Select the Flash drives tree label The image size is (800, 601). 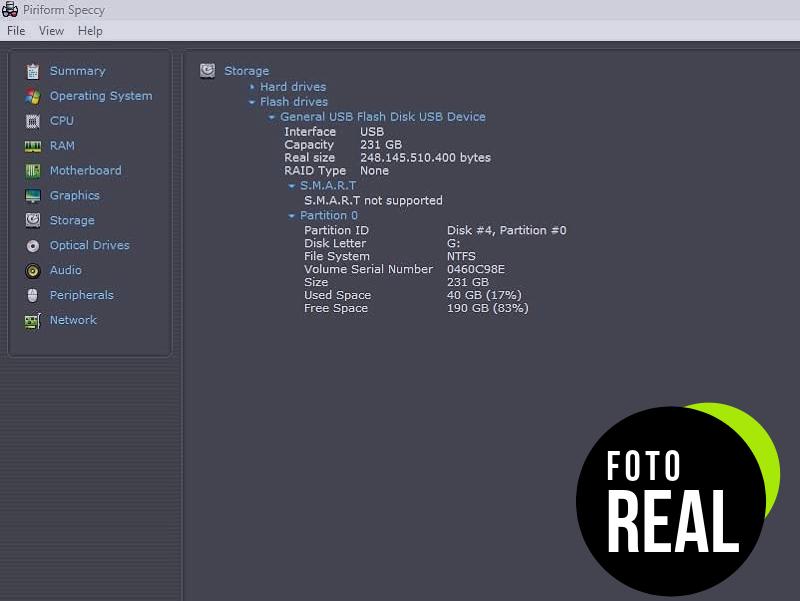[294, 102]
